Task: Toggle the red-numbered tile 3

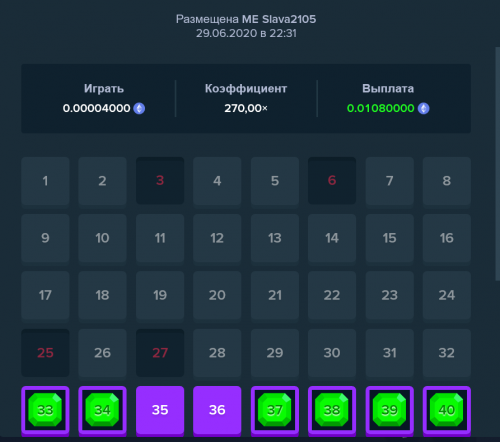Action: coord(160,181)
